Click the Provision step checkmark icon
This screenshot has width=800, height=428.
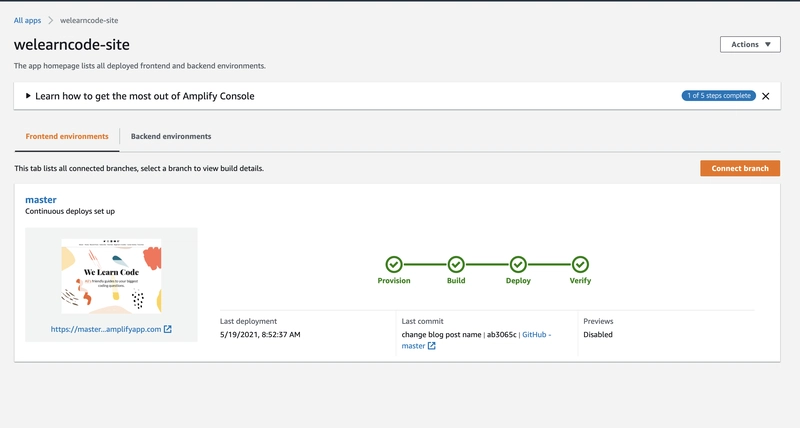pos(393,264)
